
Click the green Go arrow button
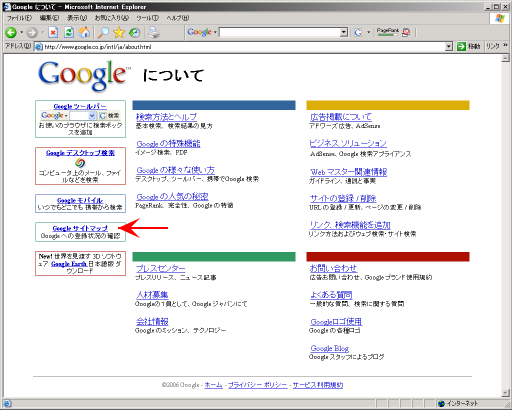pyautogui.click(x=461, y=46)
